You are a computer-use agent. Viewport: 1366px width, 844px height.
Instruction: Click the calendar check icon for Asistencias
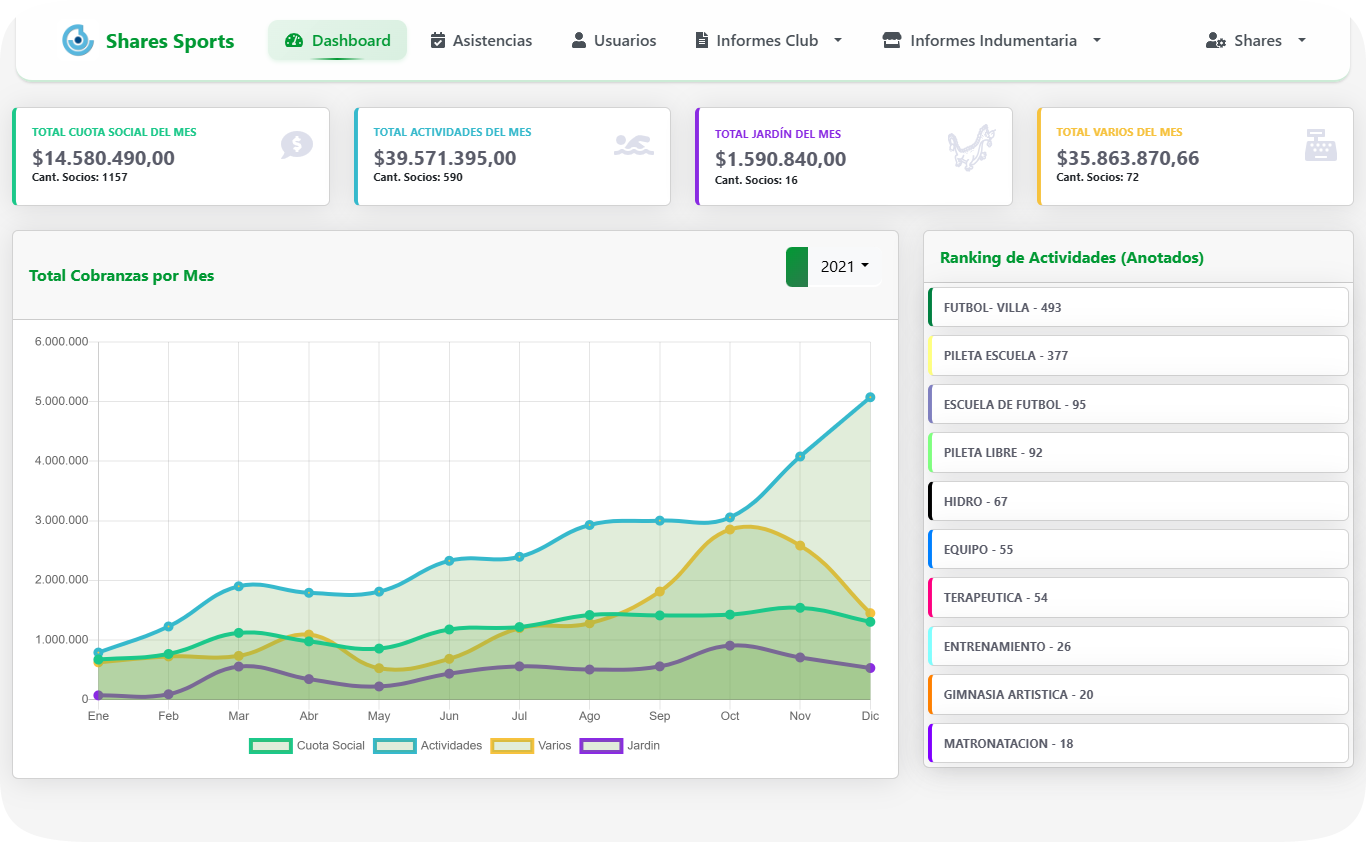click(x=438, y=41)
